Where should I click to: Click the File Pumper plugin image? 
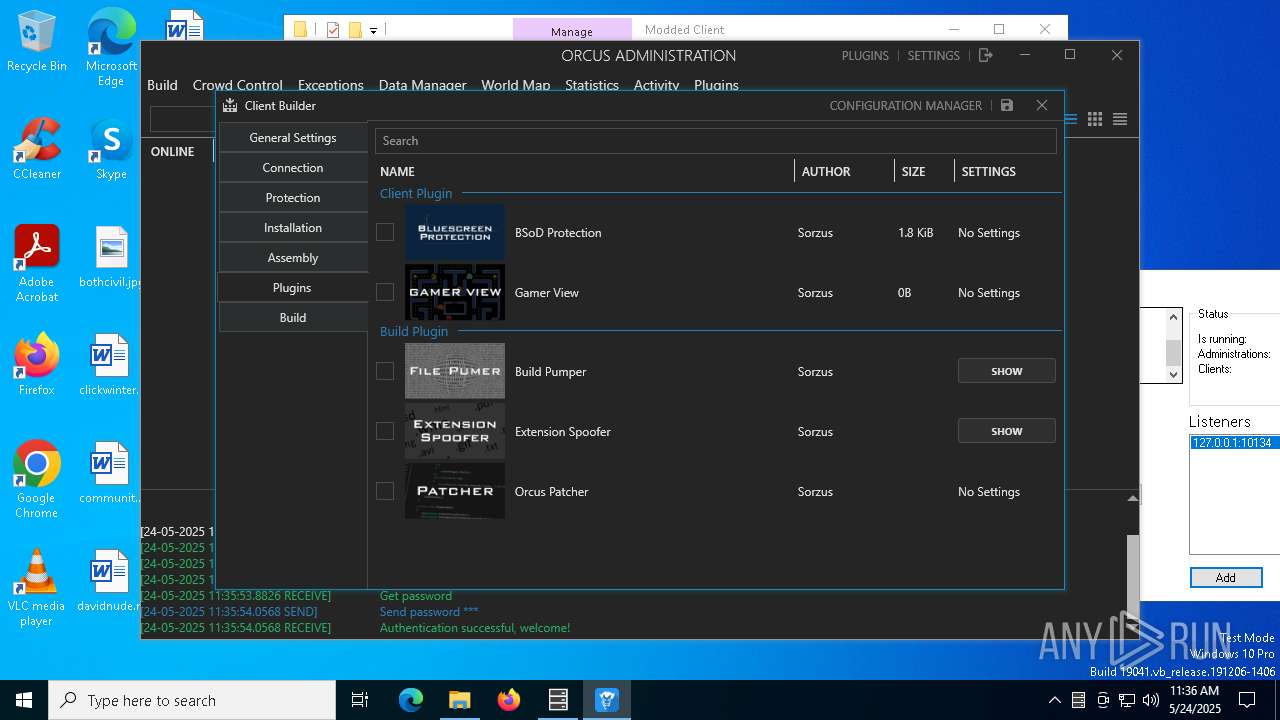[455, 371]
